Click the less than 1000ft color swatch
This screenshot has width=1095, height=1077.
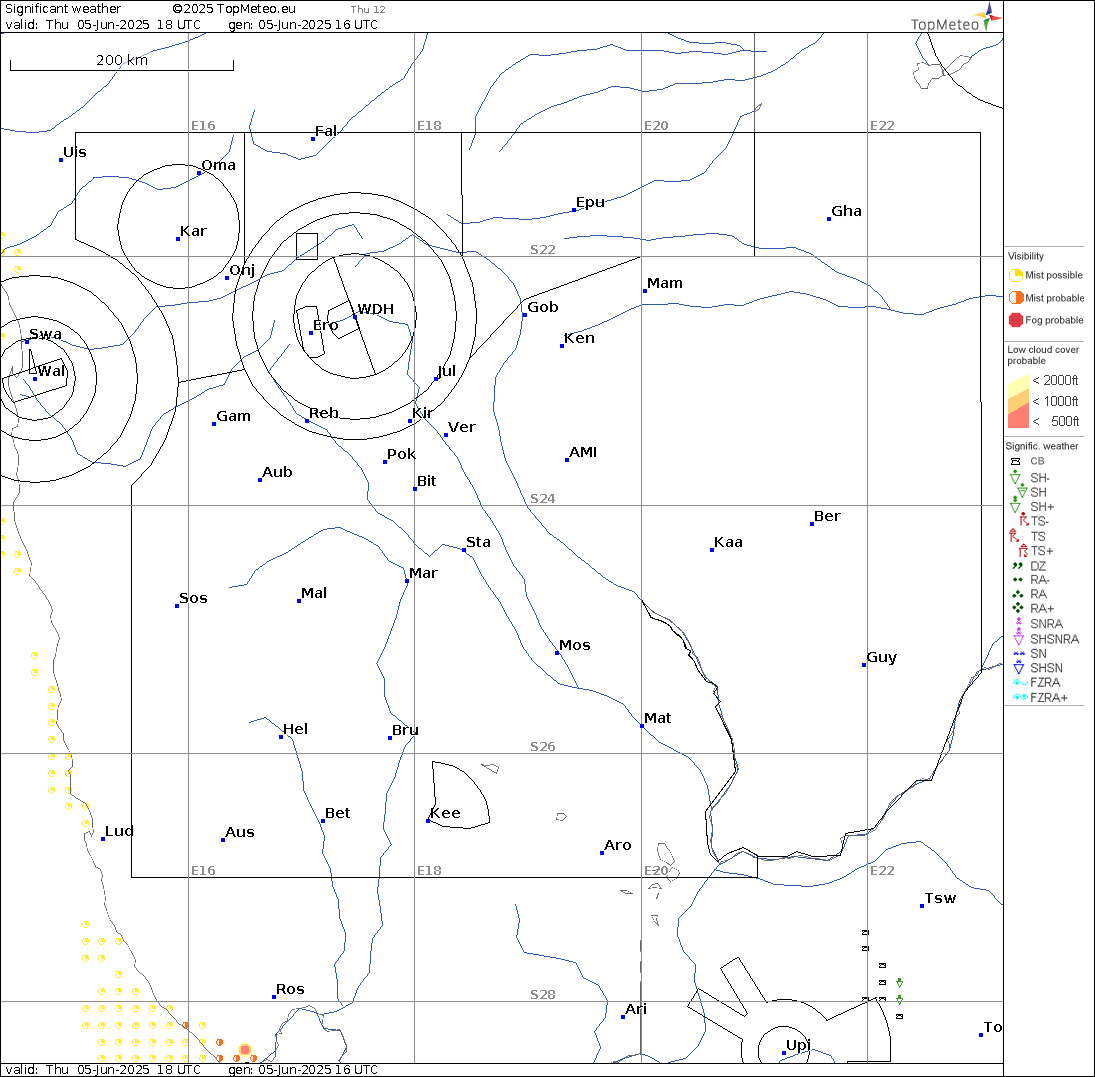tap(1019, 401)
